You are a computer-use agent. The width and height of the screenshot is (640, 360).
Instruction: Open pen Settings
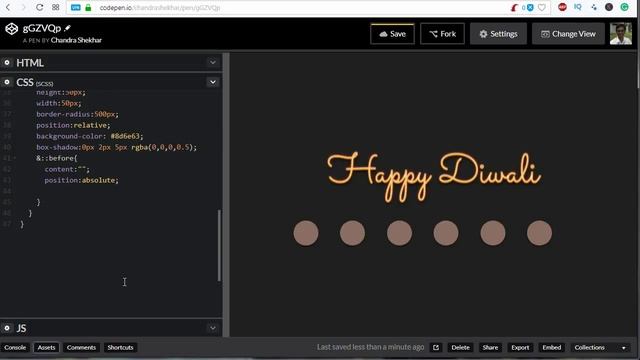498,34
